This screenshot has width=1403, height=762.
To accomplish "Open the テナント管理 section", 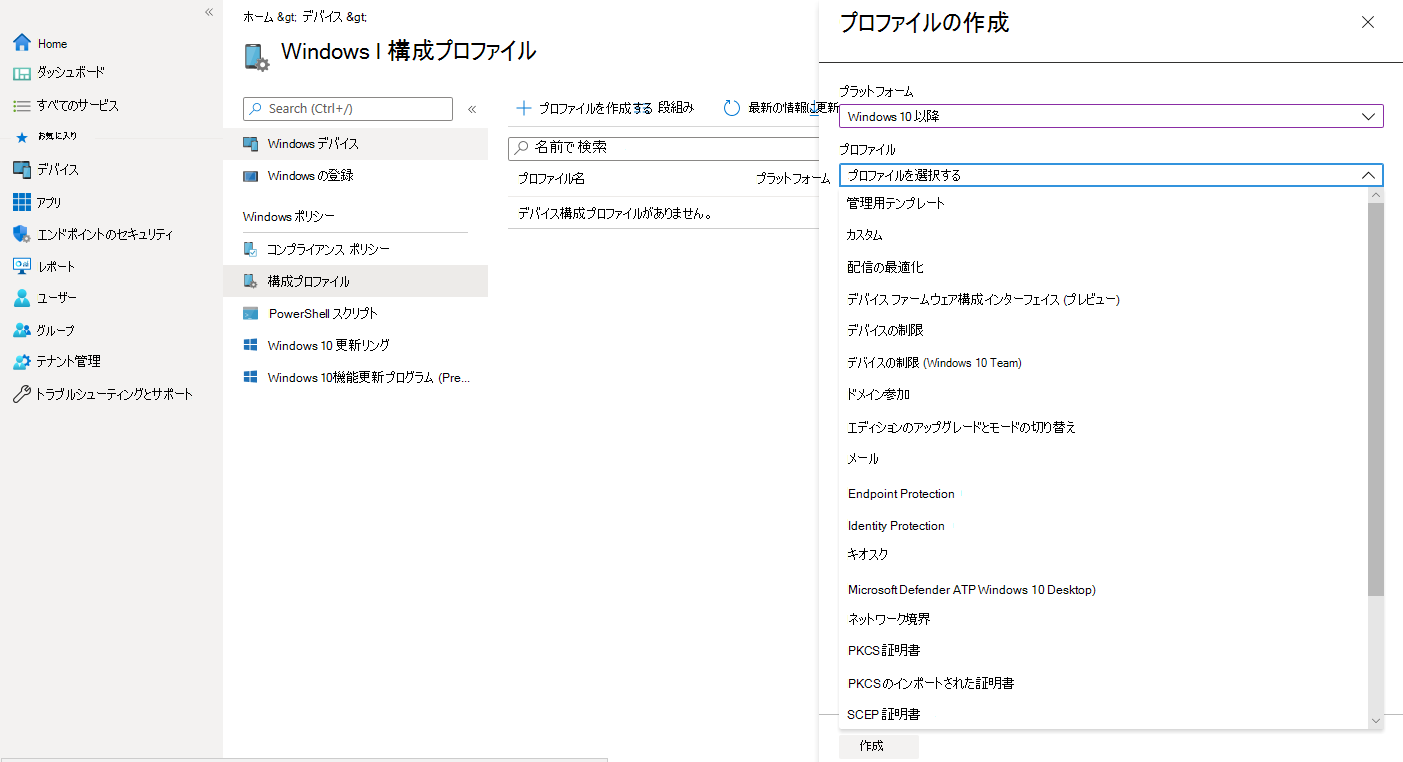I will tap(20, 361).
